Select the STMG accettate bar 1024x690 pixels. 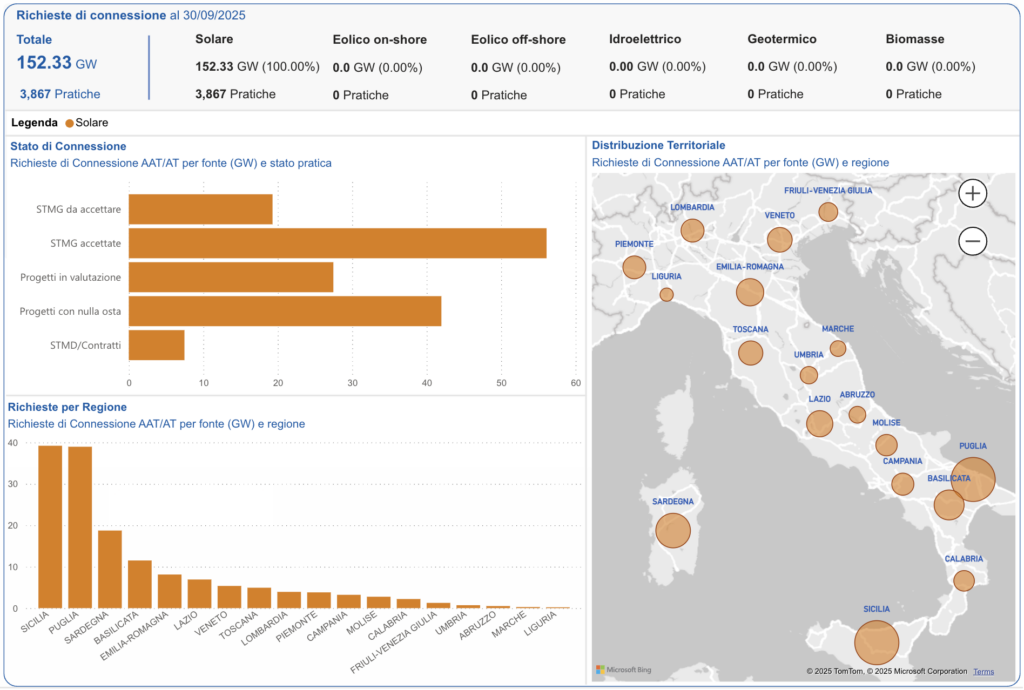[337, 243]
